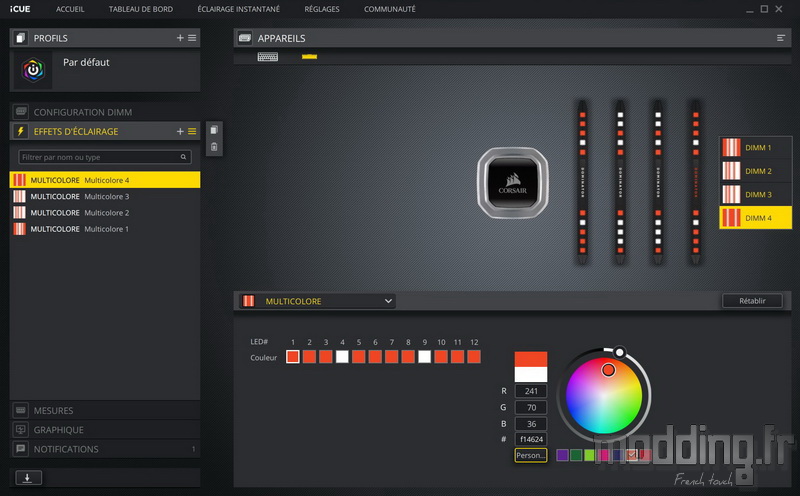Click the first DIMM memory stick image
The image size is (800, 496).
(582, 182)
